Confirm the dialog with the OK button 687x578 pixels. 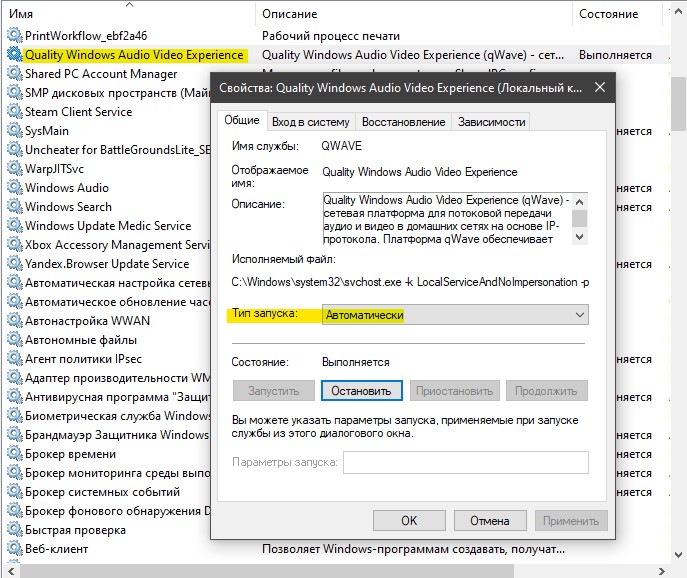(409, 521)
